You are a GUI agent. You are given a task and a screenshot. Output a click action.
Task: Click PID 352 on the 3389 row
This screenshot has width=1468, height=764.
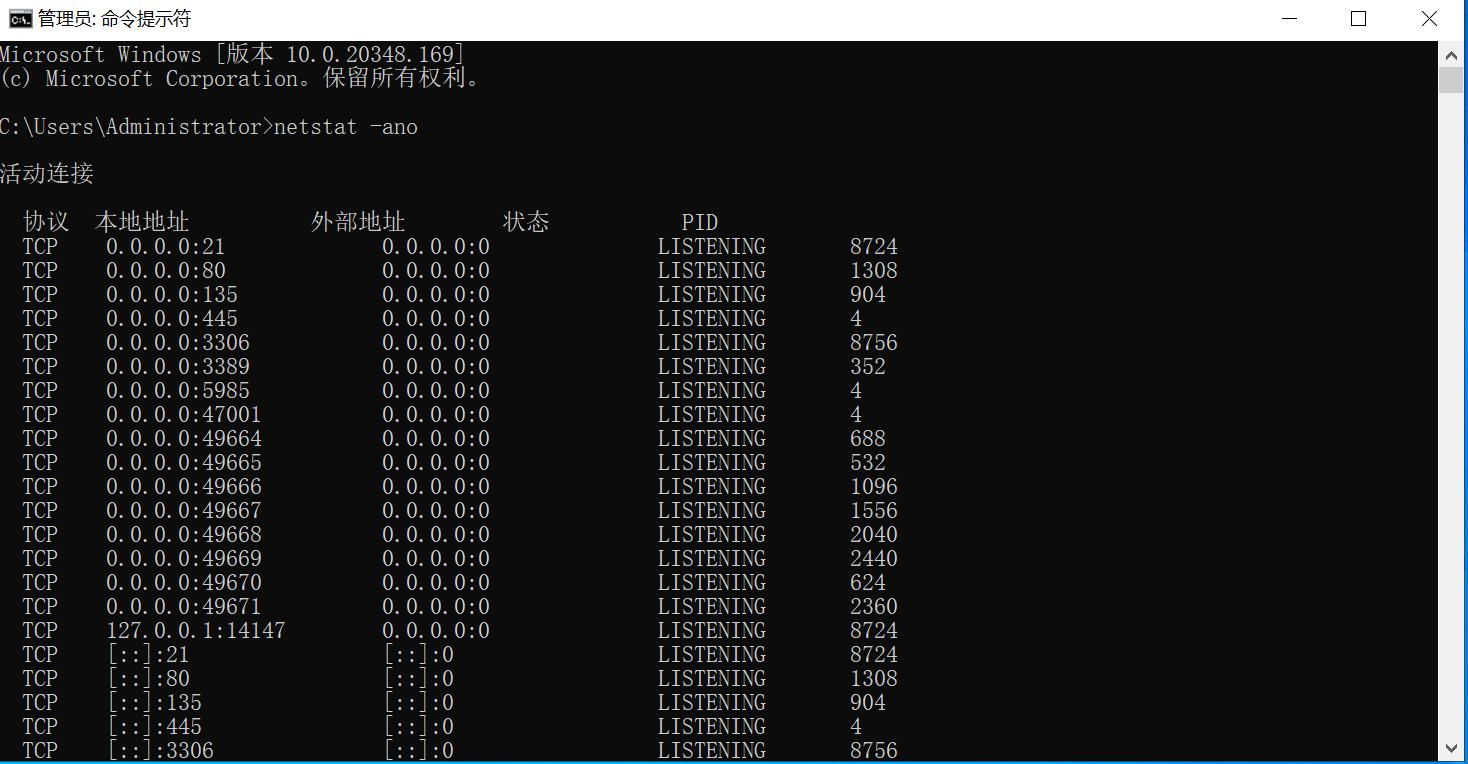pyautogui.click(x=868, y=366)
